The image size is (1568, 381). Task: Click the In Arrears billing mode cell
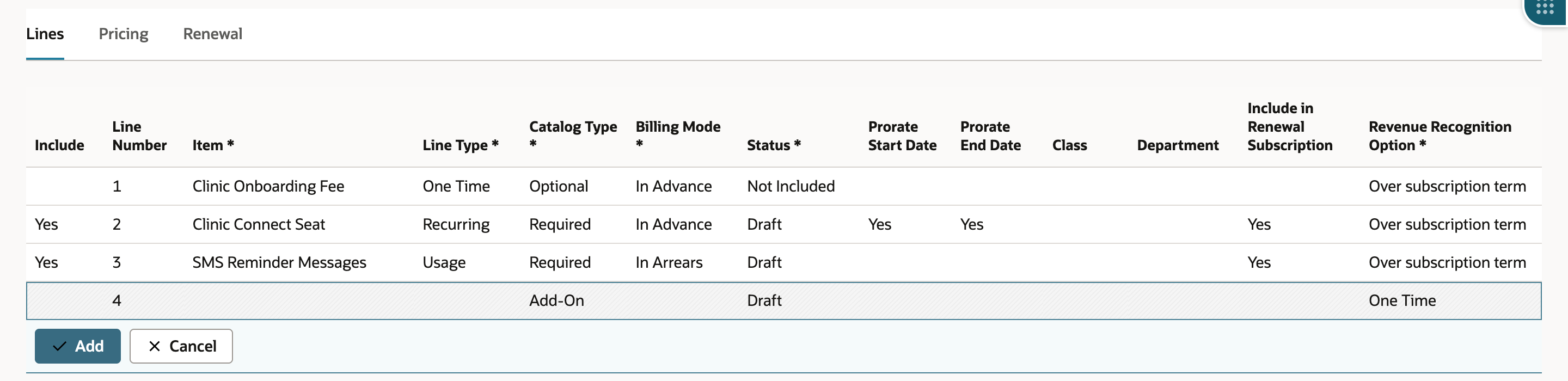point(669,262)
